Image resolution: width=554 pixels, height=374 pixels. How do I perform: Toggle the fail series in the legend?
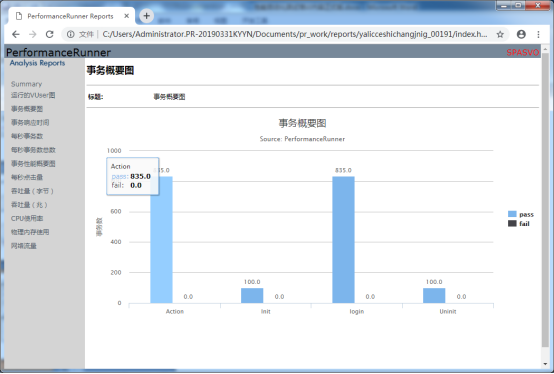pyautogui.click(x=524, y=224)
